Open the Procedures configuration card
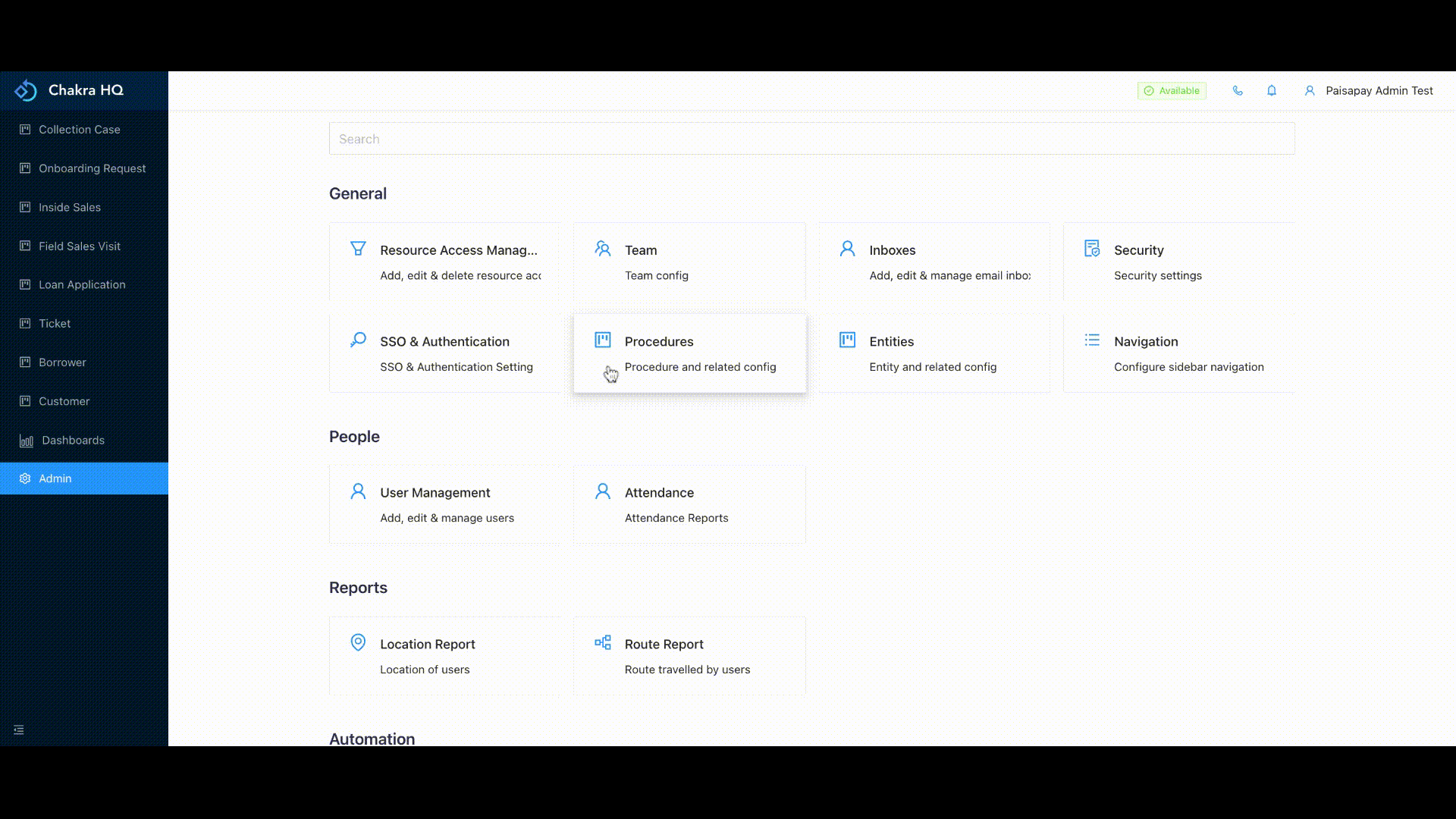 689,353
